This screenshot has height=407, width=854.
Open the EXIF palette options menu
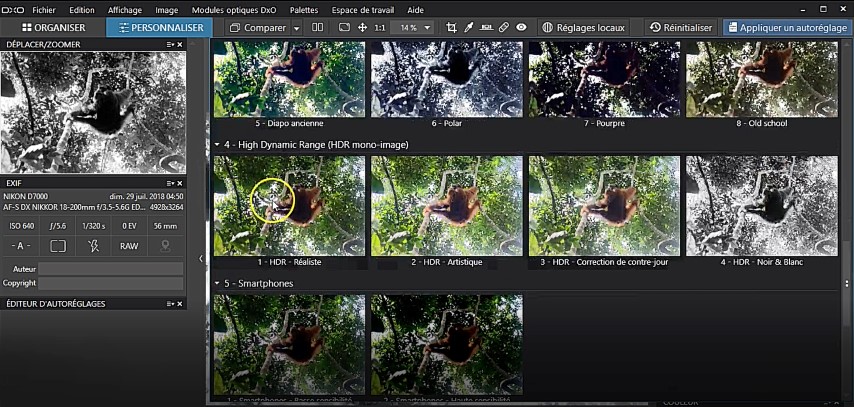click(170, 183)
